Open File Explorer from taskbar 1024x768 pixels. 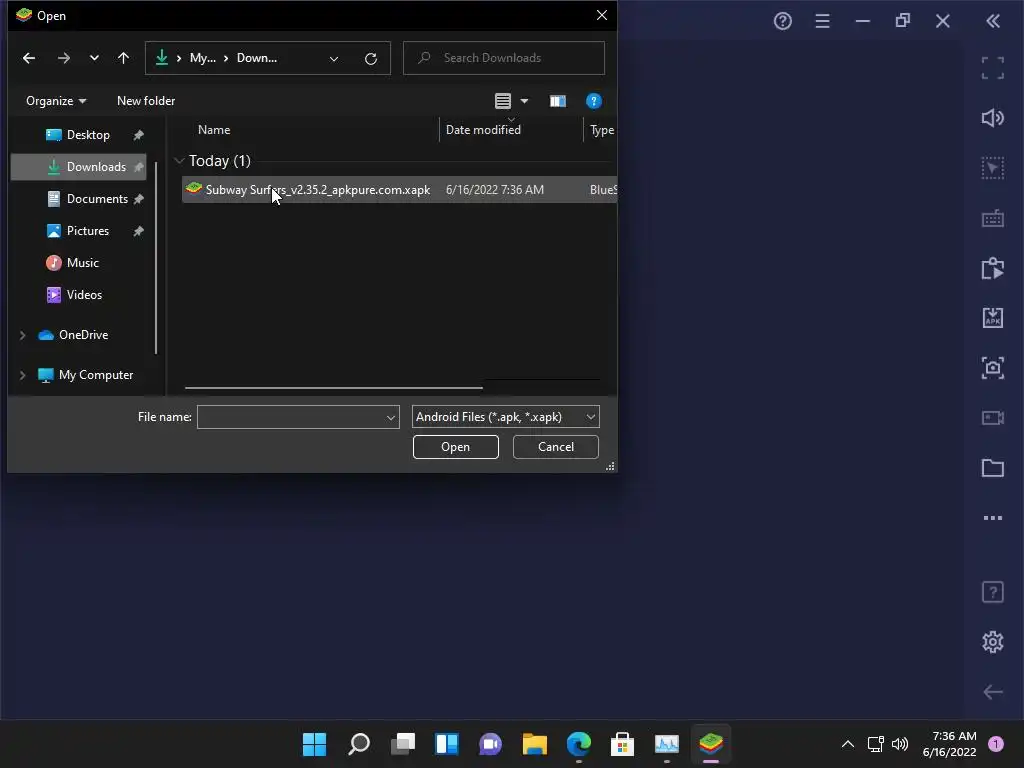pyautogui.click(x=534, y=744)
